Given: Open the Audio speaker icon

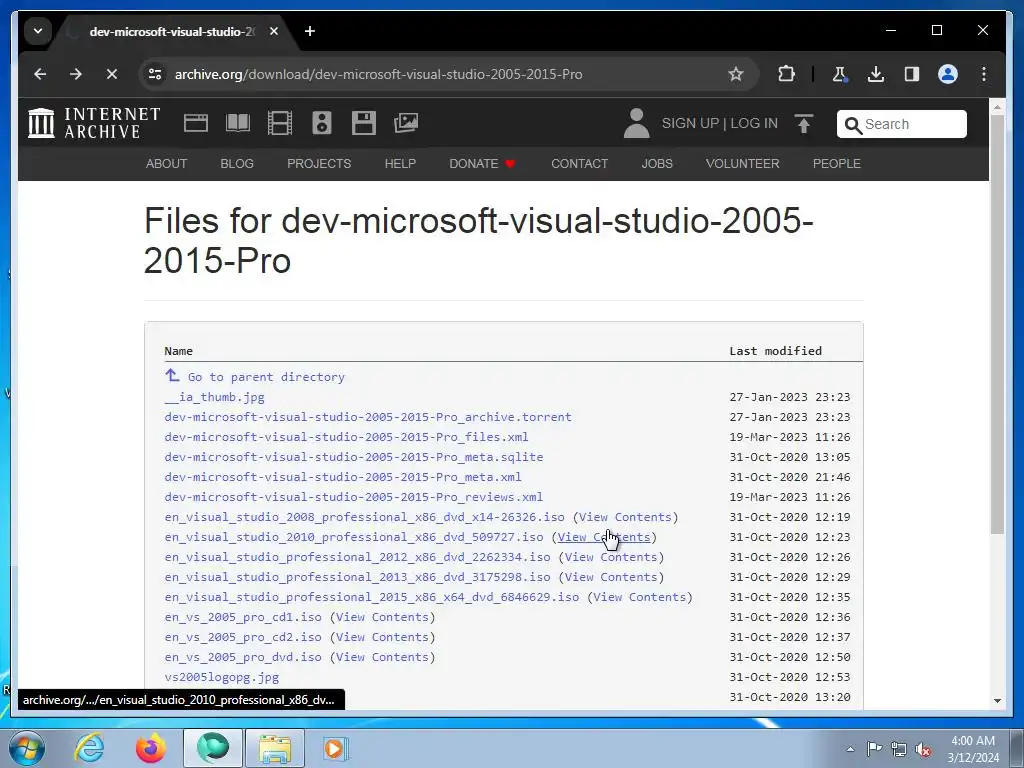Looking at the screenshot, I should pyautogui.click(x=321, y=123).
